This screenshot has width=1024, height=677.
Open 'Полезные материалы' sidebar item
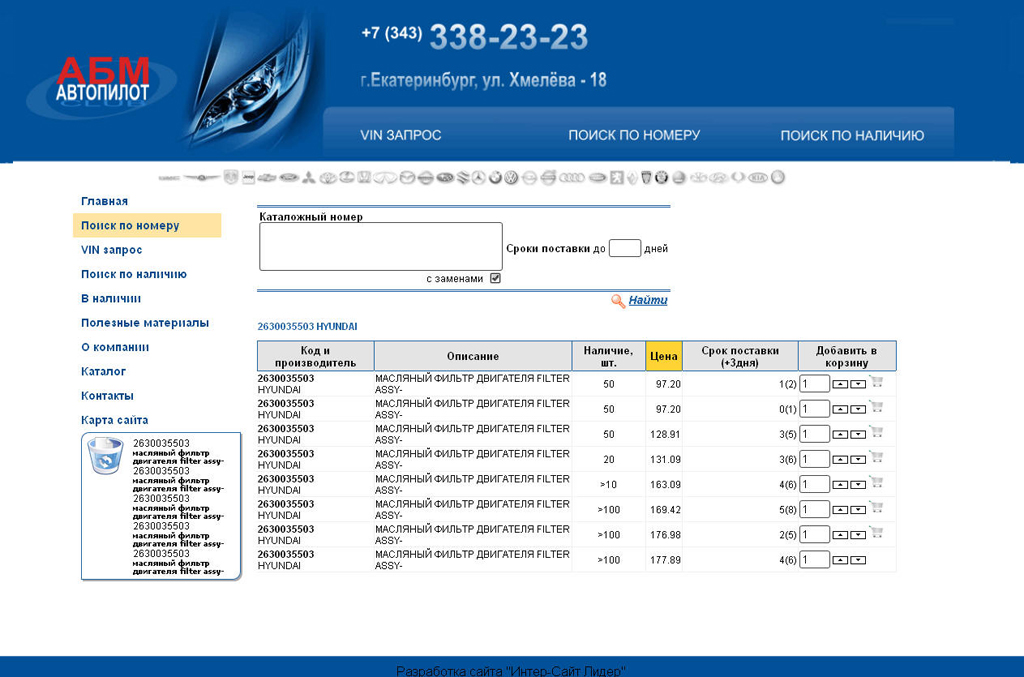pos(145,323)
